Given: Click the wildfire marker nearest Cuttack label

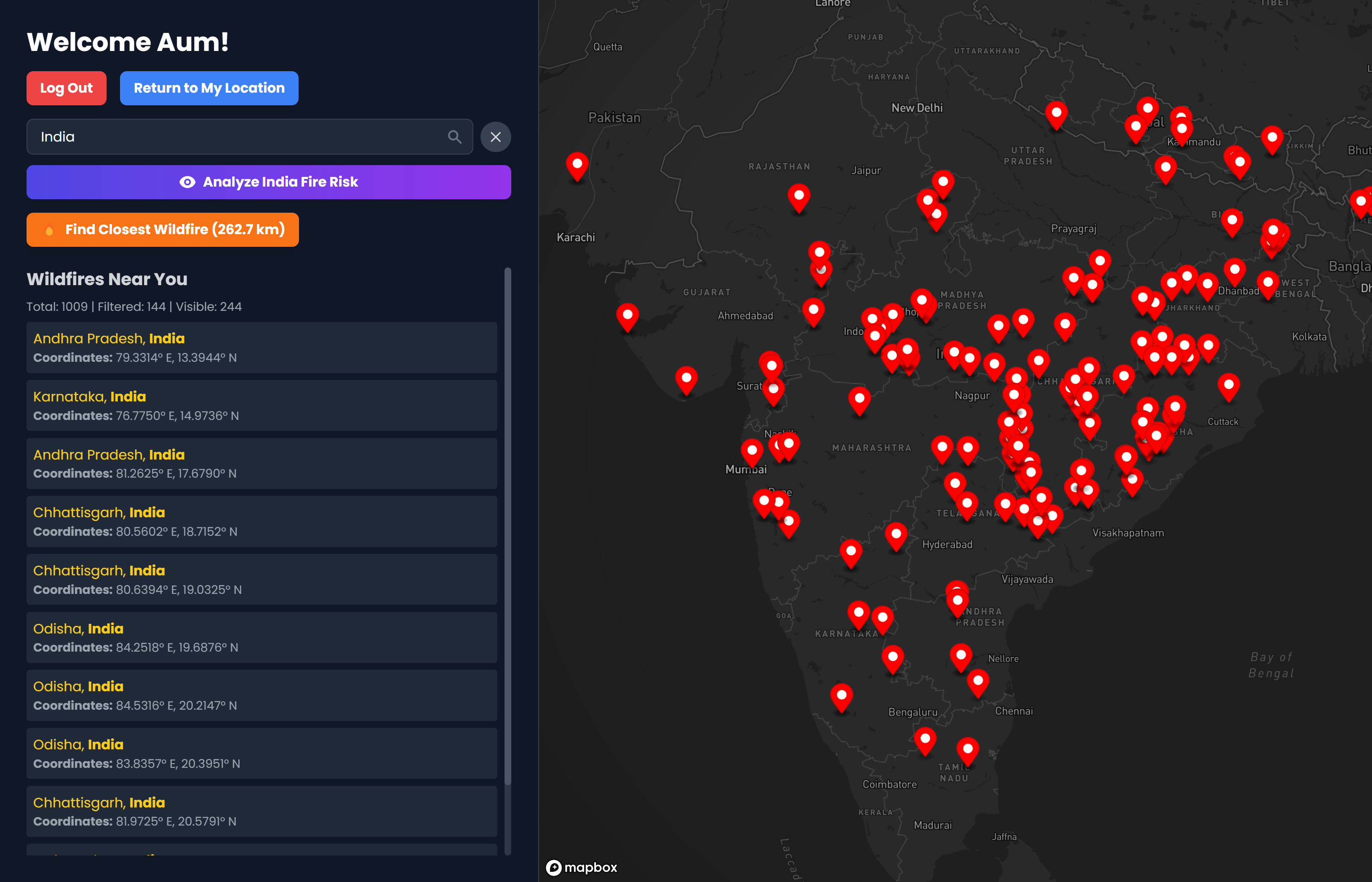Looking at the screenshot, I should 1228,386.
